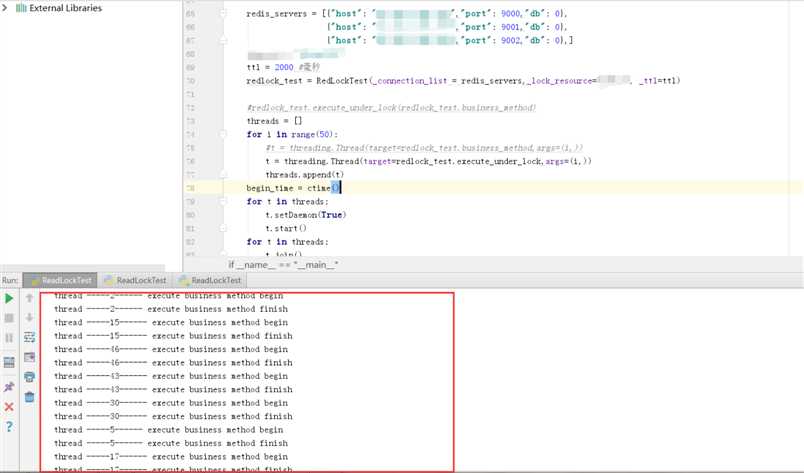Toggle scroll to end of console

point(29,357)
